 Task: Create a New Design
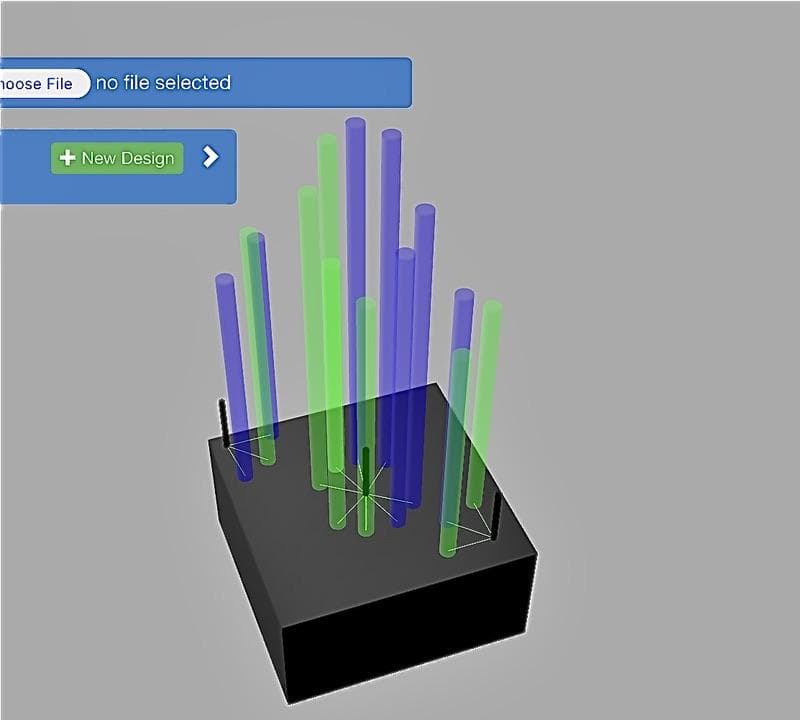tap(117, 158)
